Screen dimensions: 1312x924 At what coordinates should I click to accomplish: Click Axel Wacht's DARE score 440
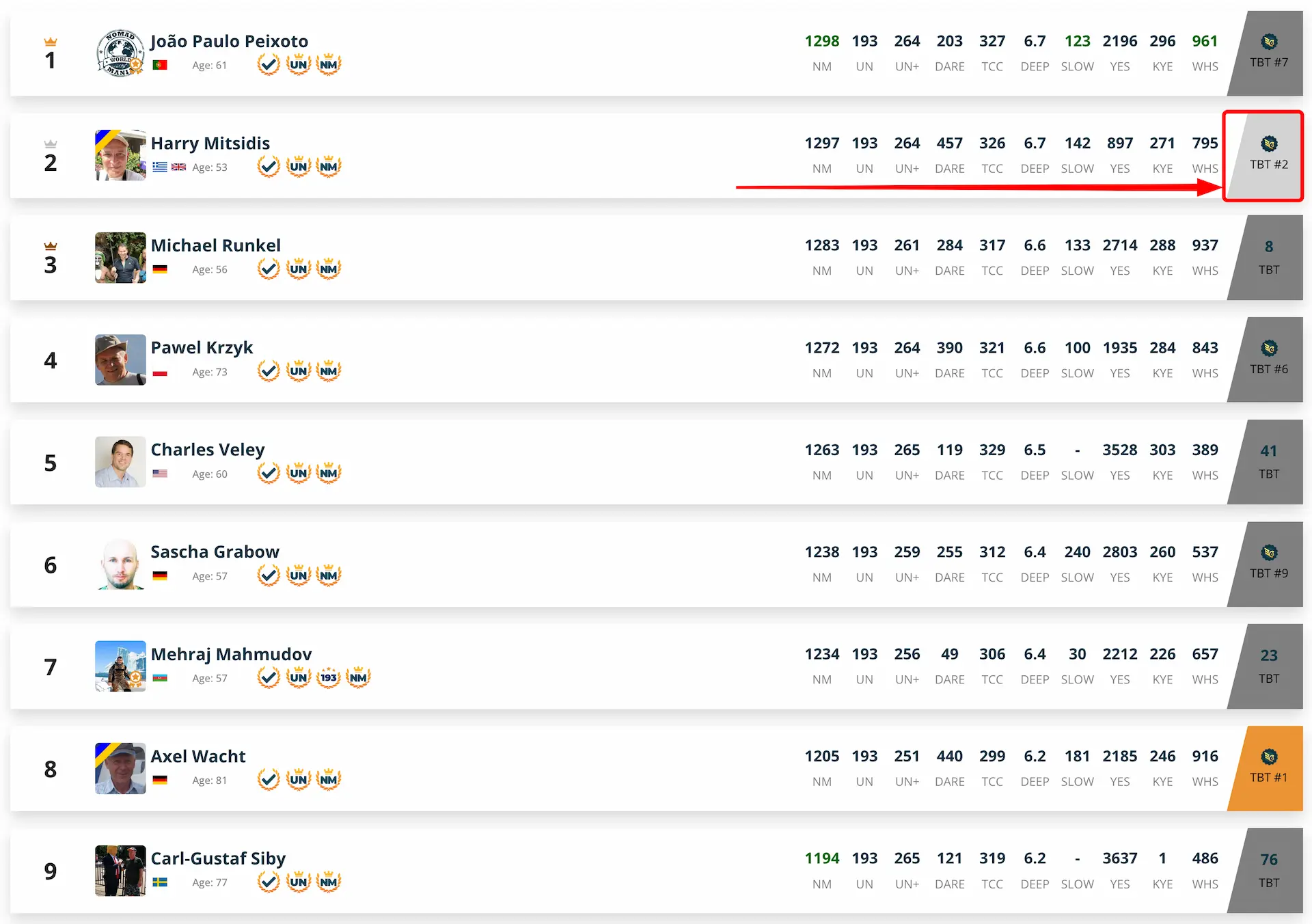[949, 757]
